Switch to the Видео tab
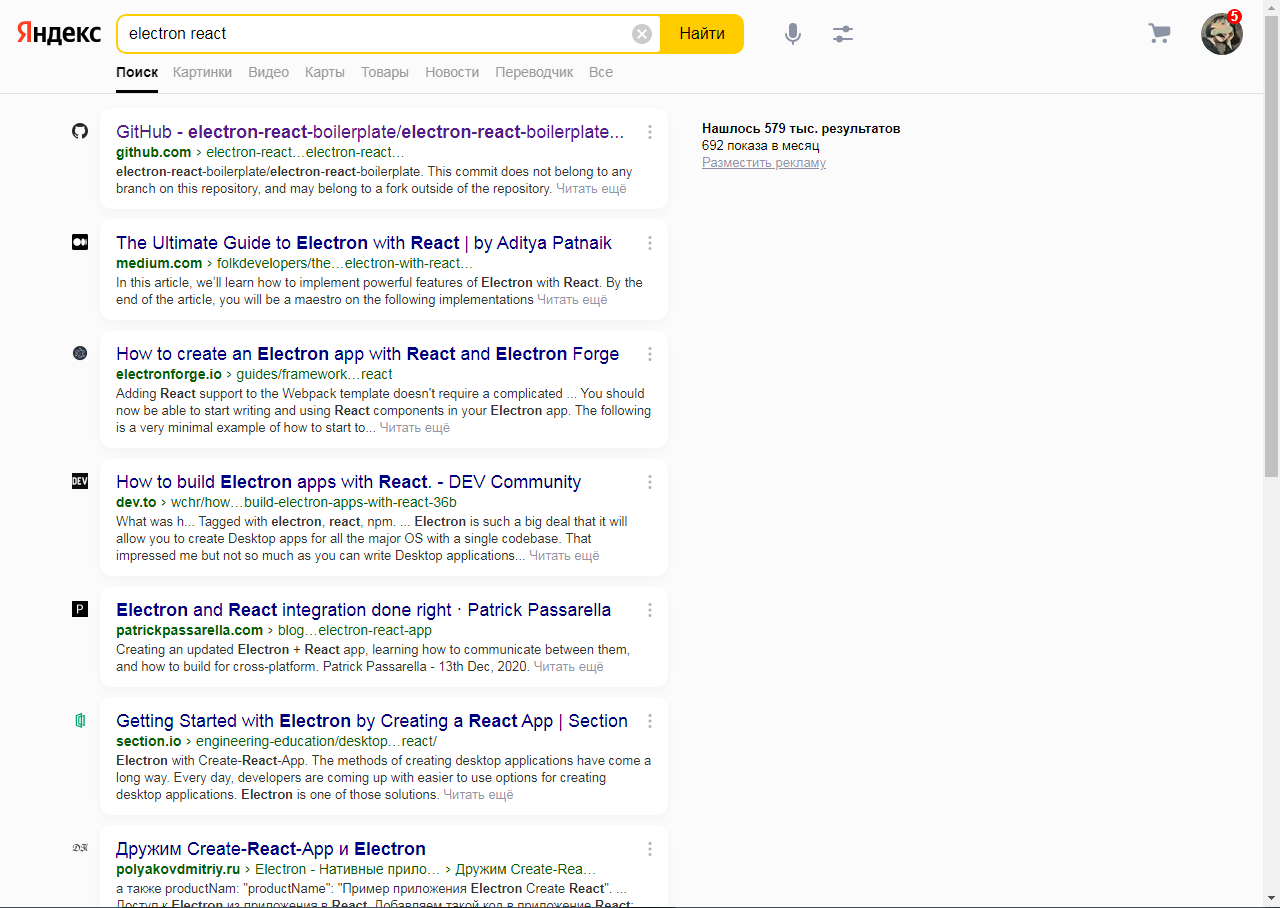The image size is (1280, 908). pyautogui.click(x=268, y=72)
